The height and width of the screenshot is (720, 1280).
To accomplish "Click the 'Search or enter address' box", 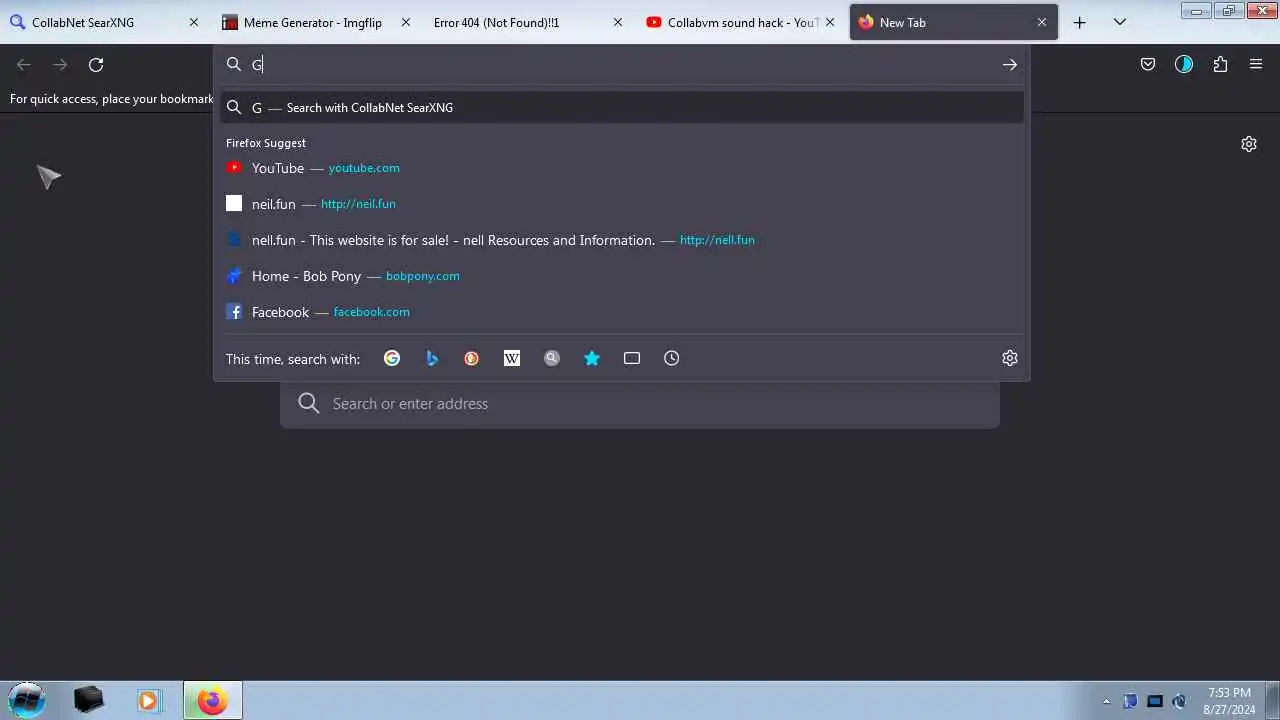I will pos(640,403).
